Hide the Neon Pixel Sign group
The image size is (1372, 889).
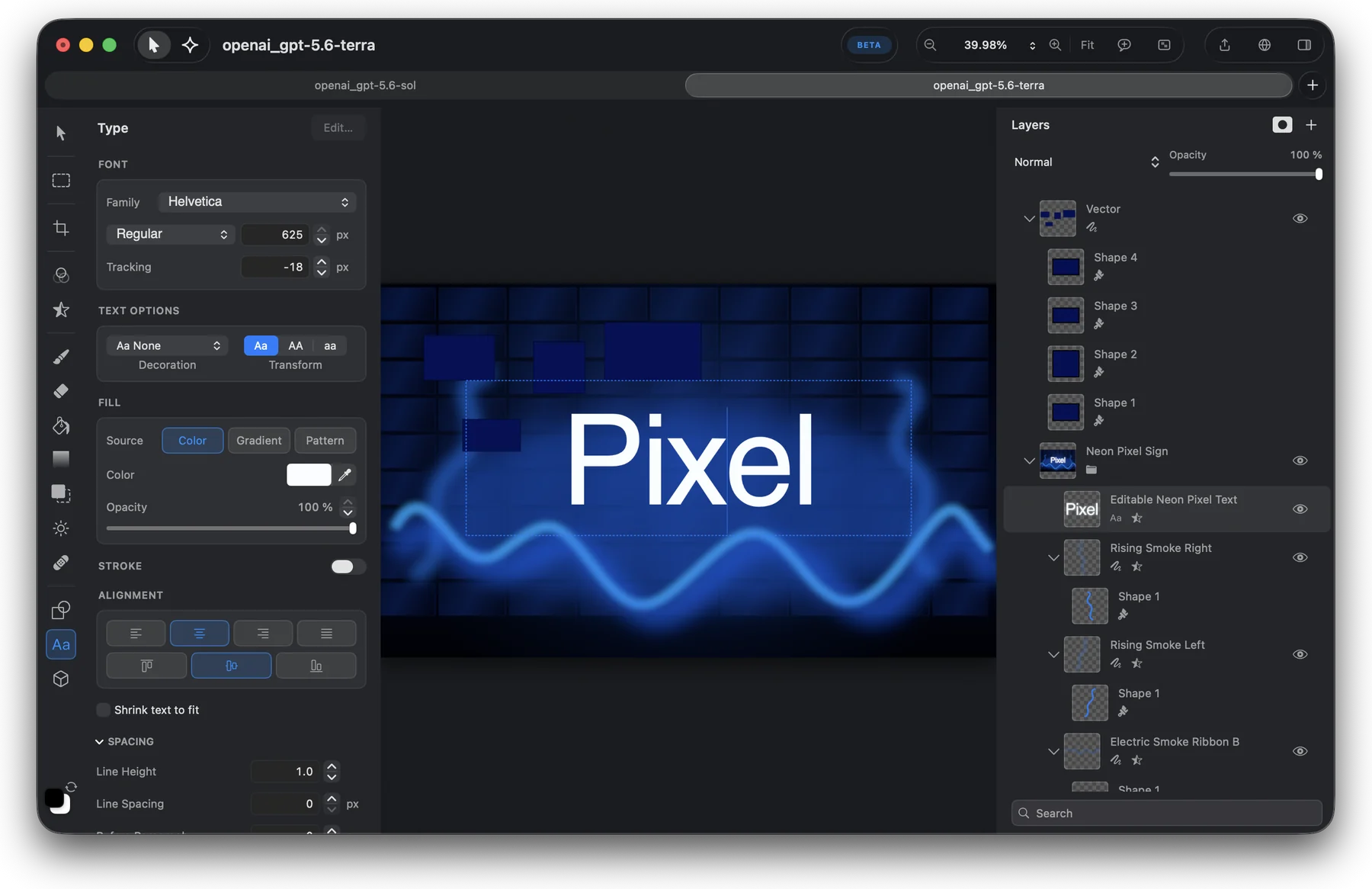coord(1300,461)
